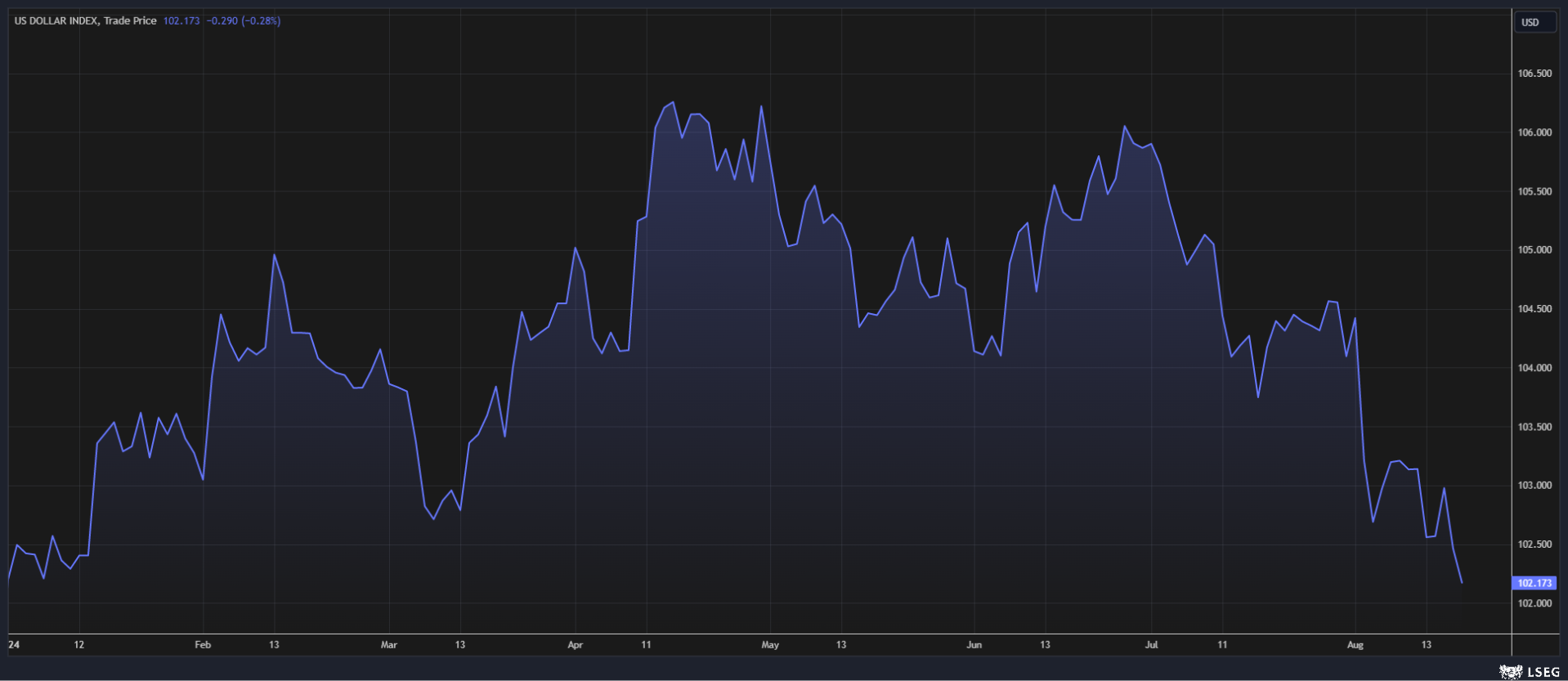Screen dimensions: 1568x681
Task: Click the 103.000 price axis label
Action: [1534, 486]
